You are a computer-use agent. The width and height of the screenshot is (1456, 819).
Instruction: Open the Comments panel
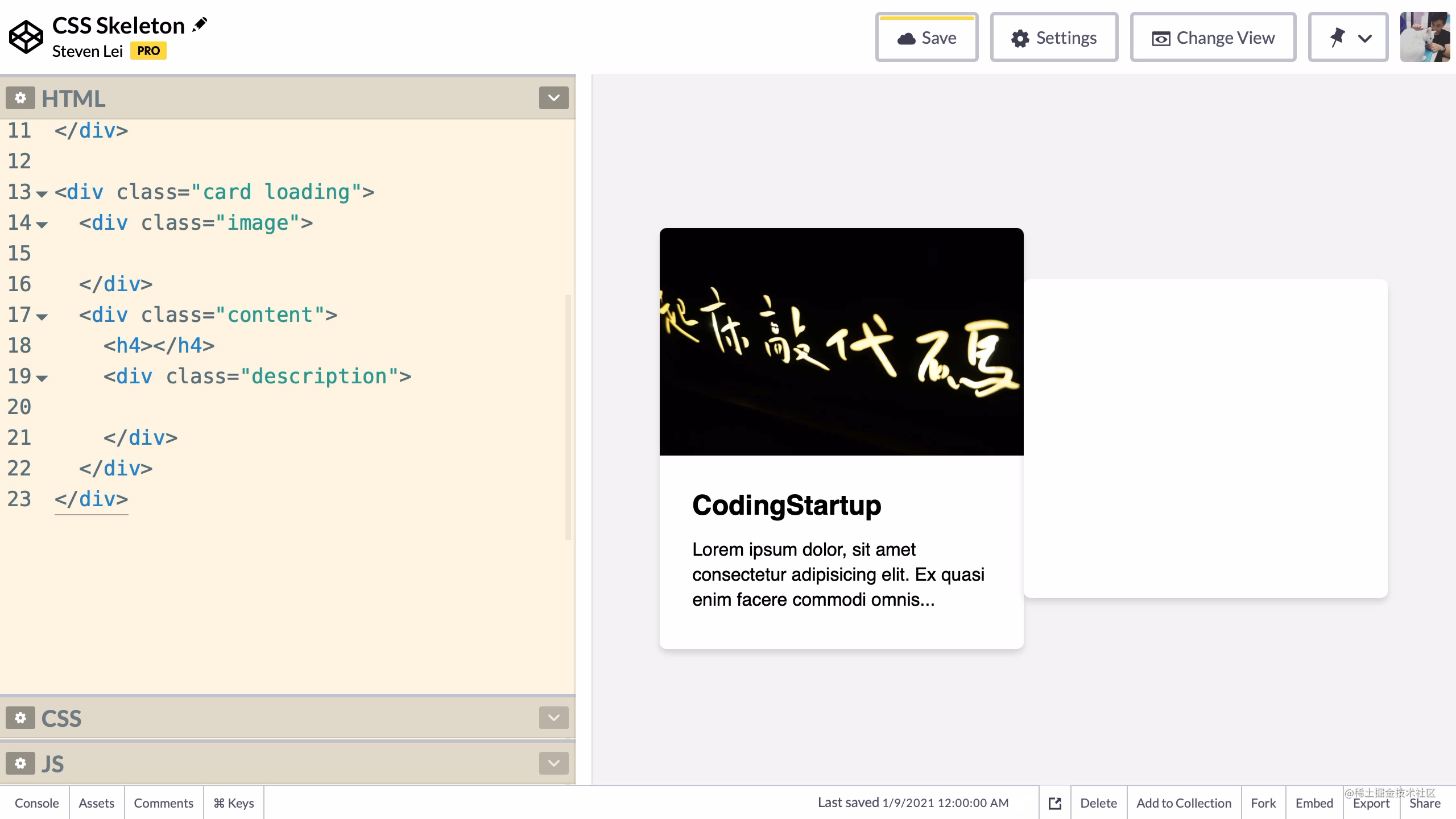point(163,803)
